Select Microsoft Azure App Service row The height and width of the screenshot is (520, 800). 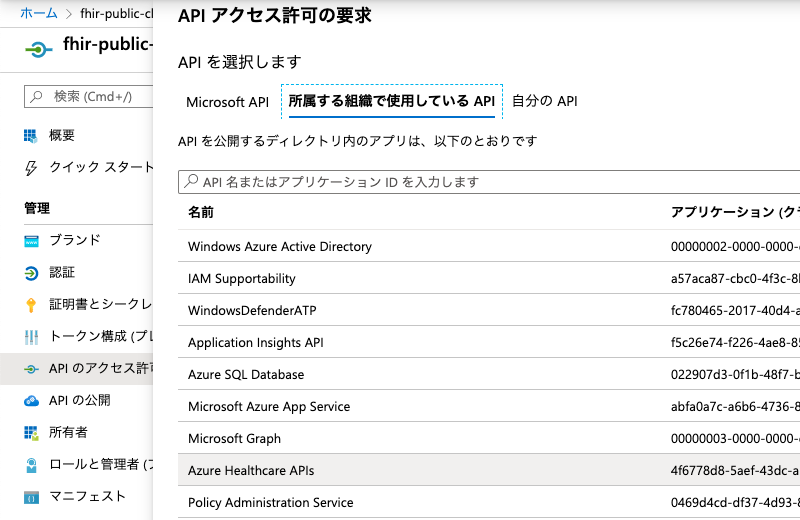[489, 406]
